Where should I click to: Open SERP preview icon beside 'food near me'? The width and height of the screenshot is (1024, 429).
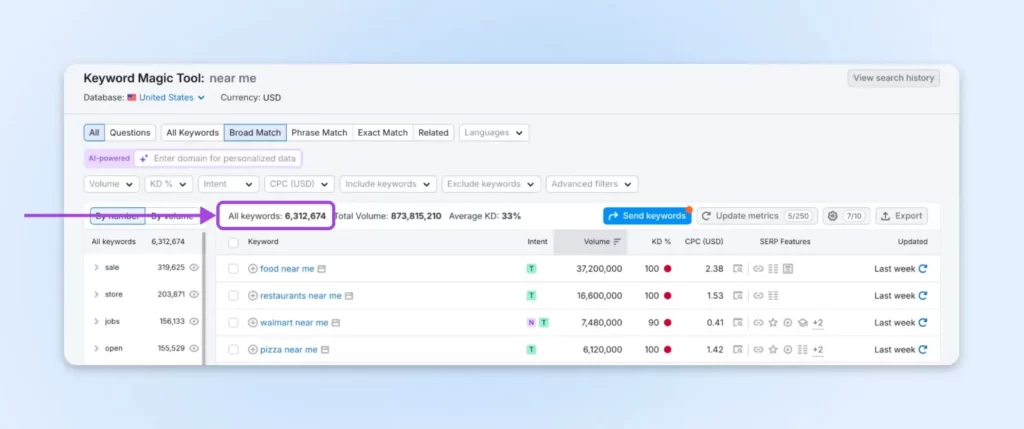[x=322, y=268]
